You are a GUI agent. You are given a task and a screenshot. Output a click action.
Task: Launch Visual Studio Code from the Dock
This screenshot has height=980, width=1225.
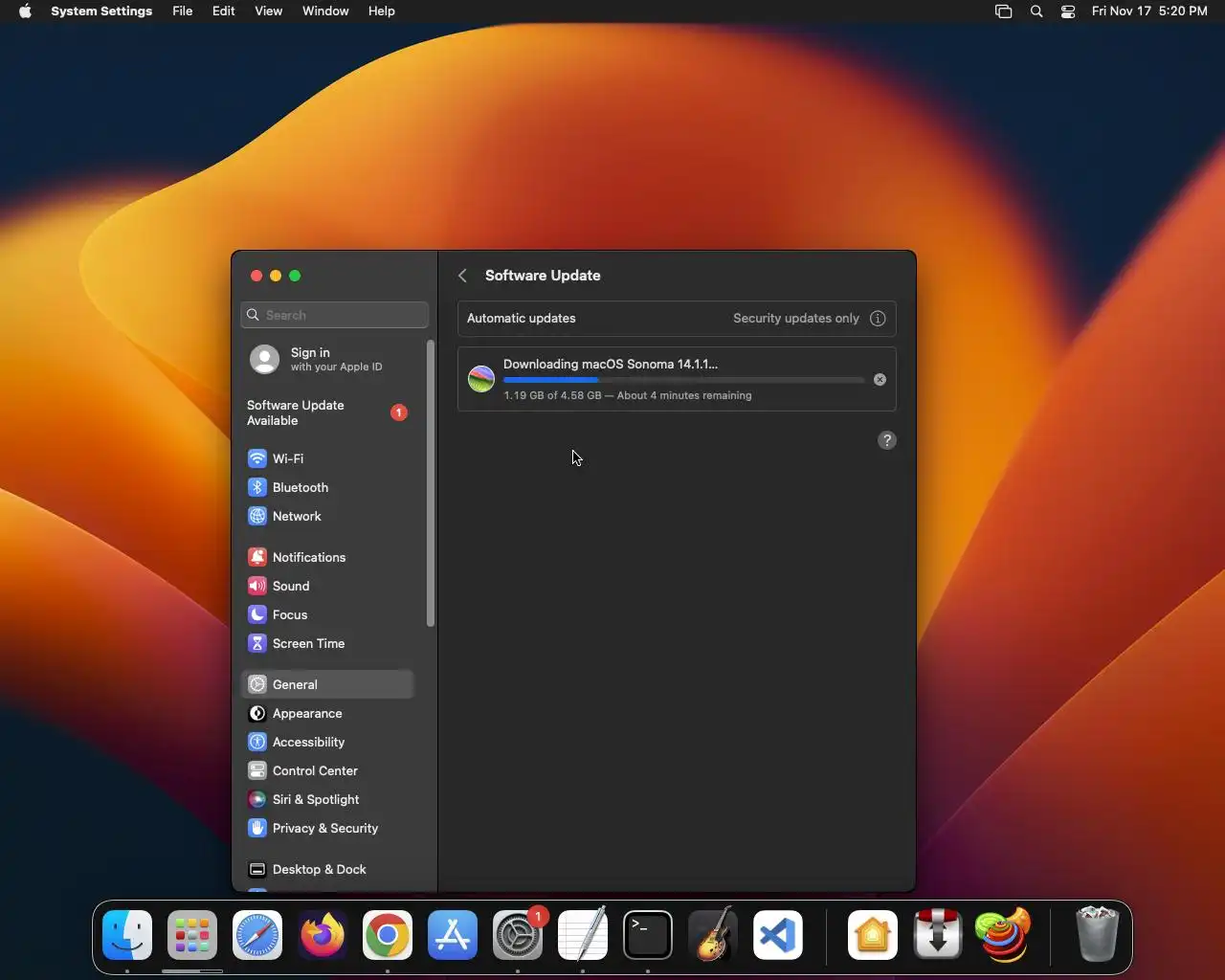(x=778, y=935)
